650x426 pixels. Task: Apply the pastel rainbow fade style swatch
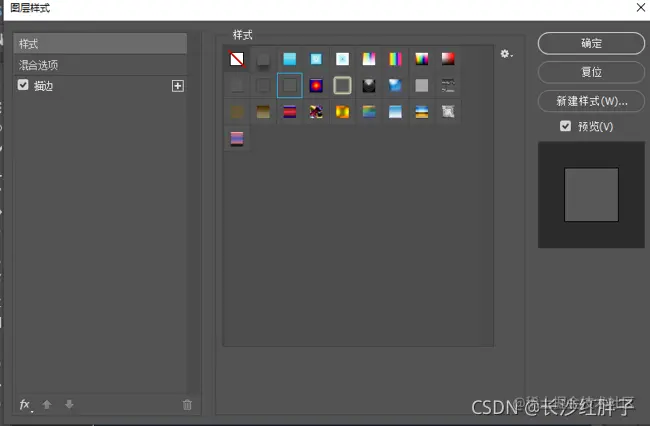tap(369, 59)
